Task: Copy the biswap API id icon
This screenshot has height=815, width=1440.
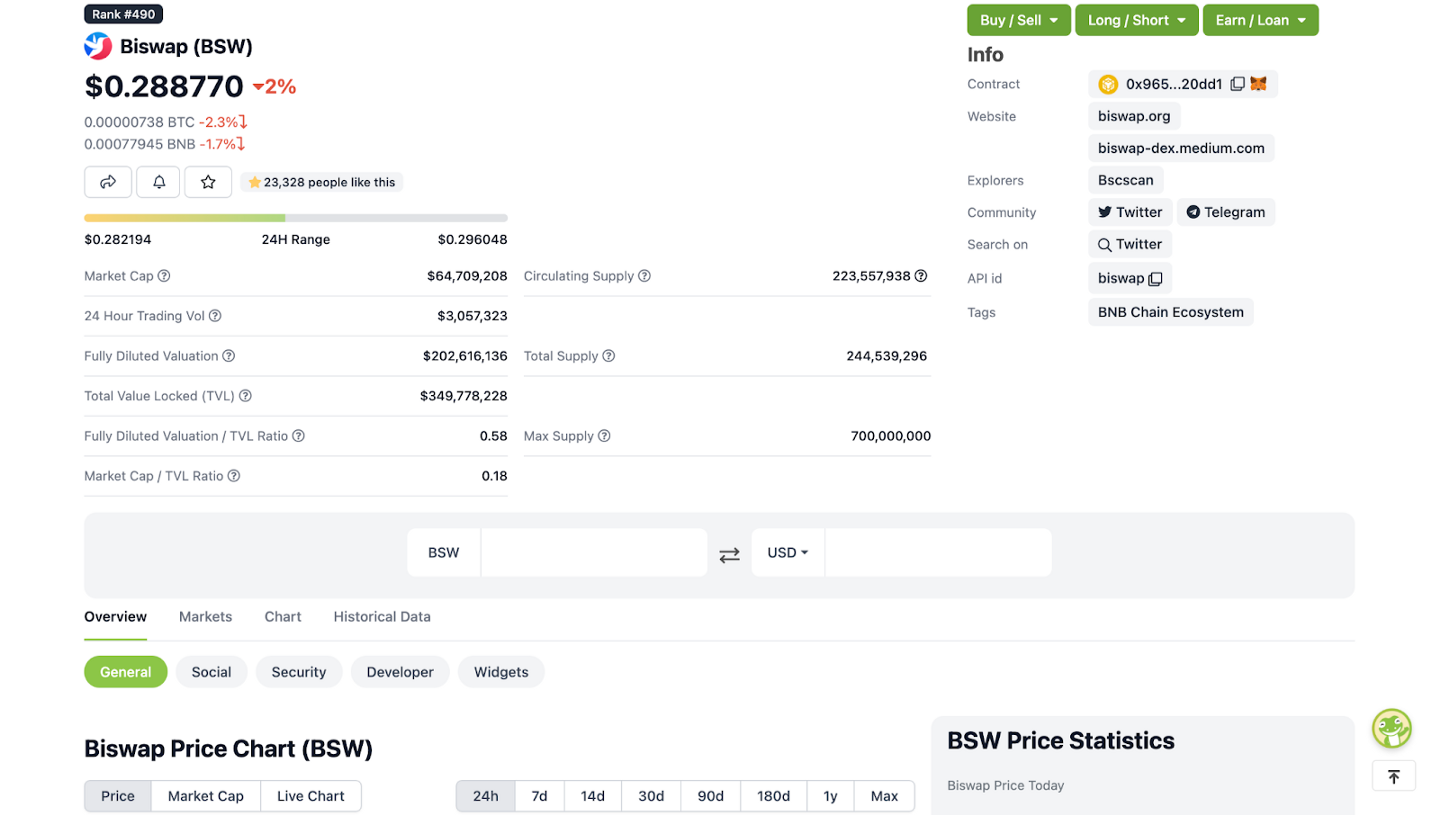Action: pyautogui.click(x=1155, y=278)
